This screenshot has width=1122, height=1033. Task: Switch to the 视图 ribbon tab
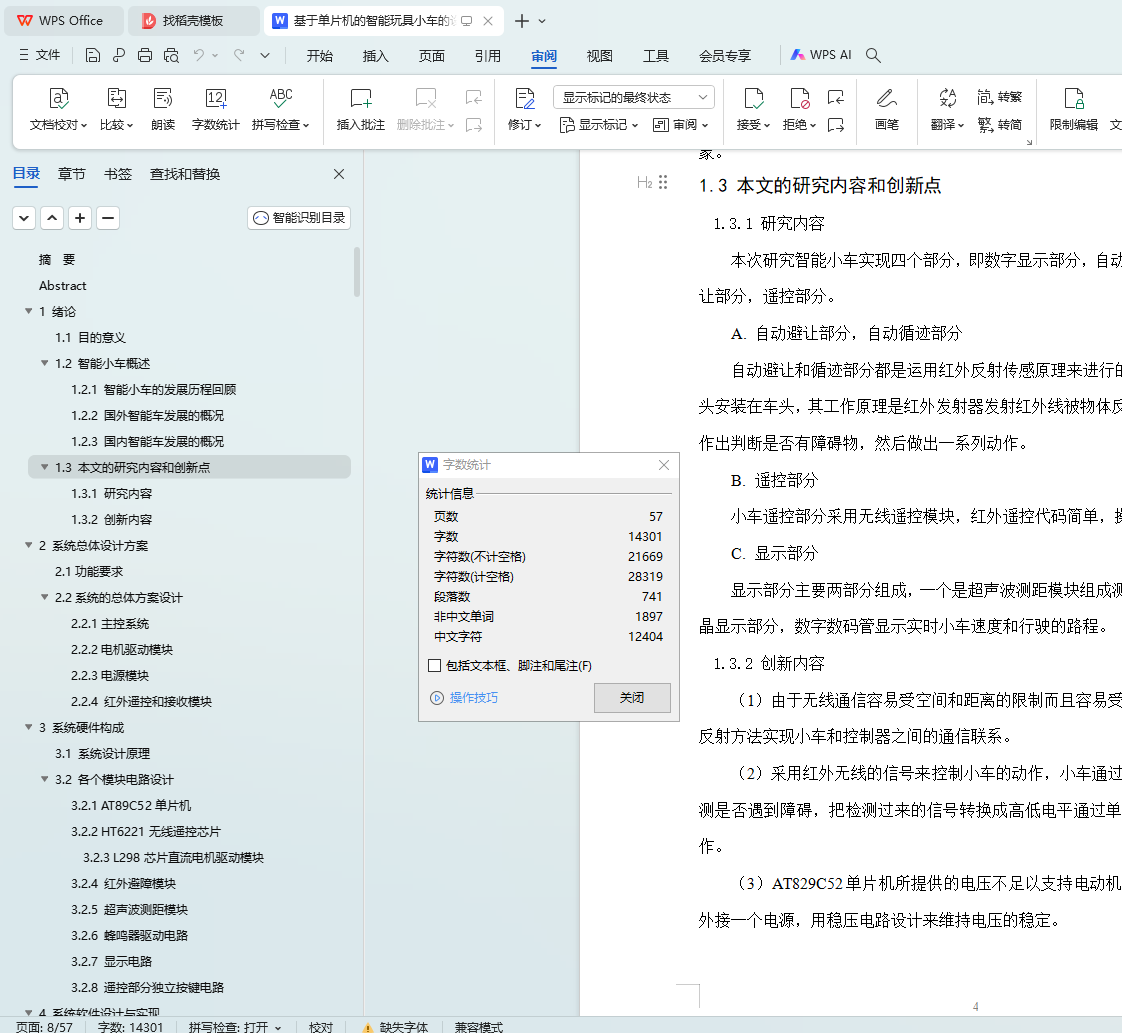pyautogui.click(x=599, y=56)
